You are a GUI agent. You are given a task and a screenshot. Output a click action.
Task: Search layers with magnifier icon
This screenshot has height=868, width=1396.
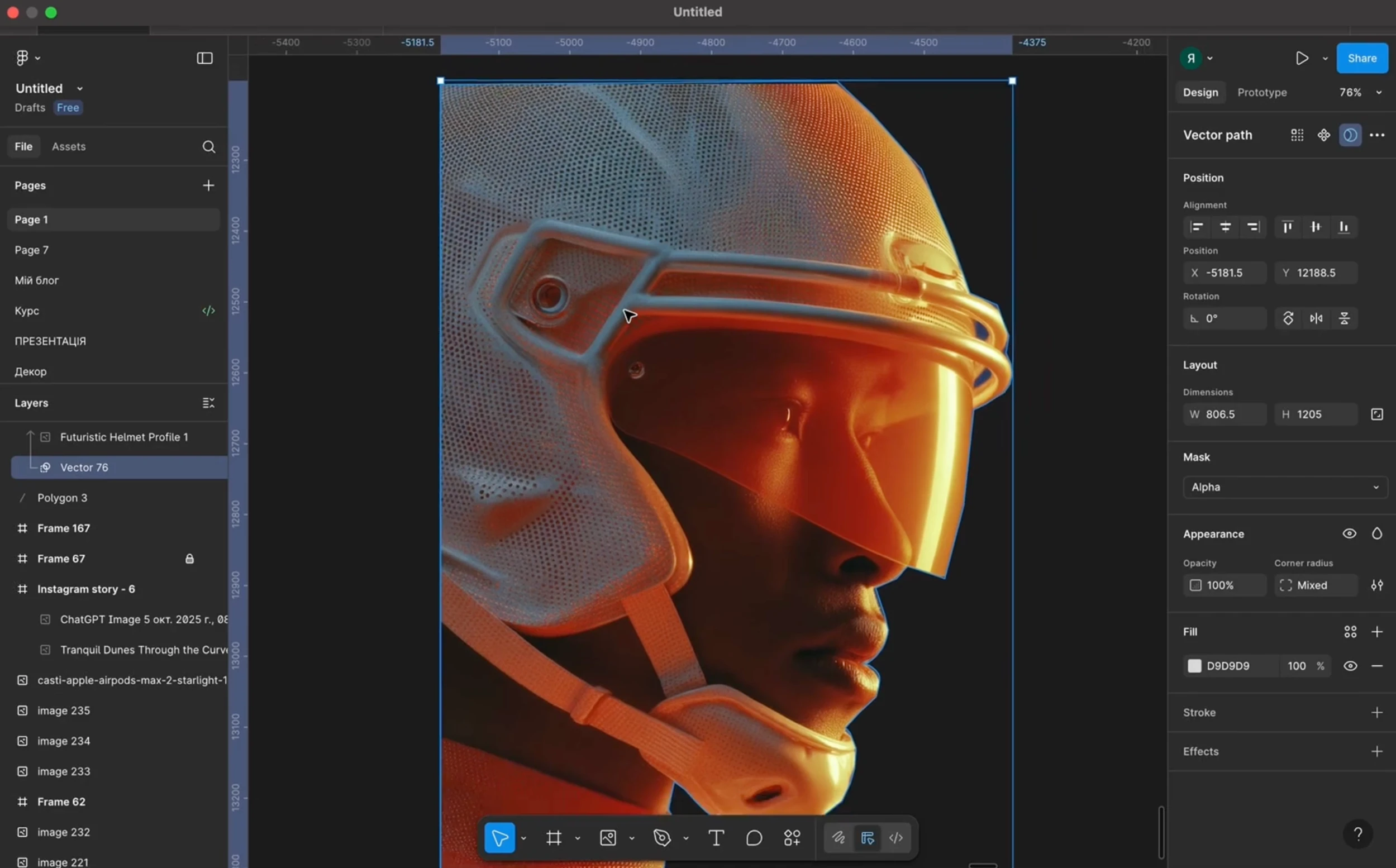[209, 147]
